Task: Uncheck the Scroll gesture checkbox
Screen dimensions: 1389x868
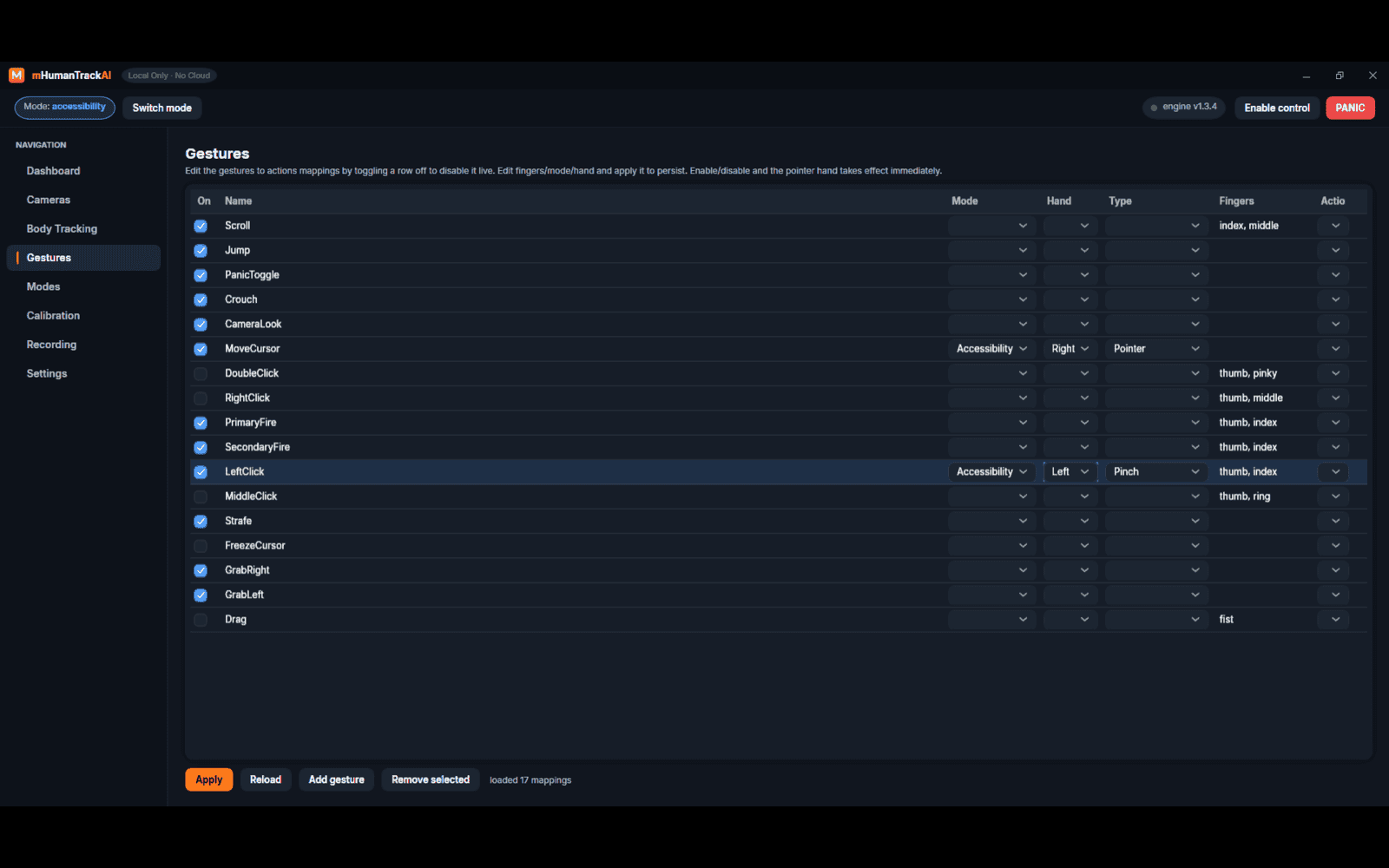Action: (201, 226)
